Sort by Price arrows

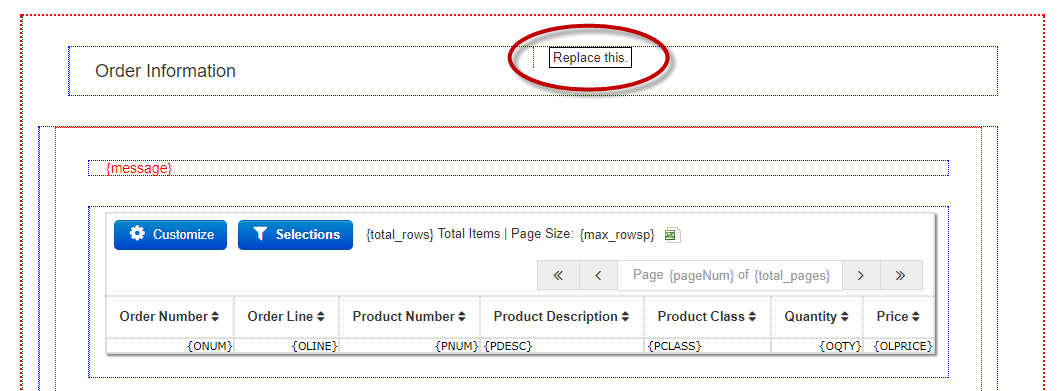point(915,316)
